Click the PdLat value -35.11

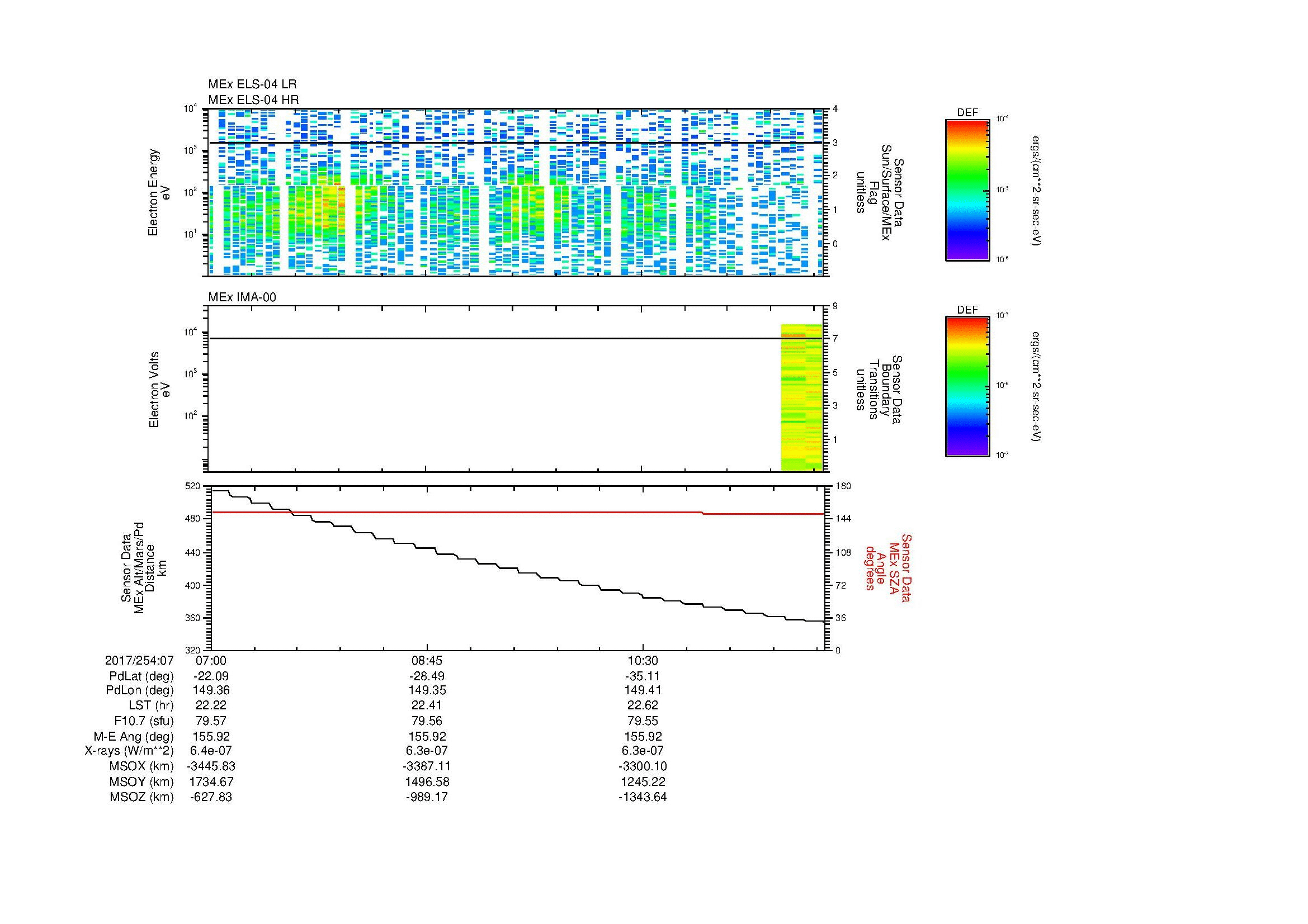point(643,676)
